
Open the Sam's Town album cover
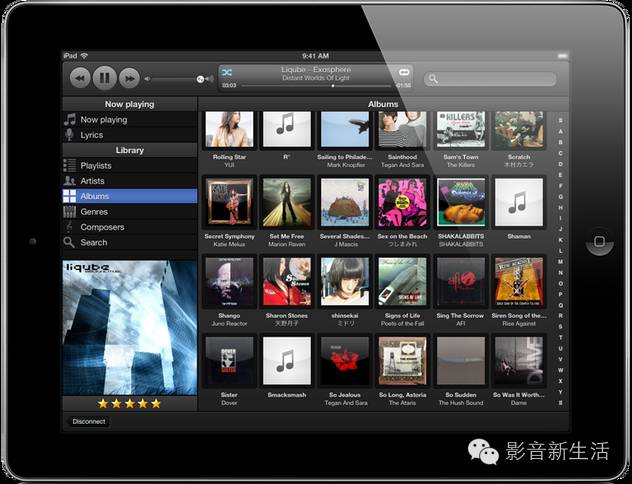coord(461,129)
